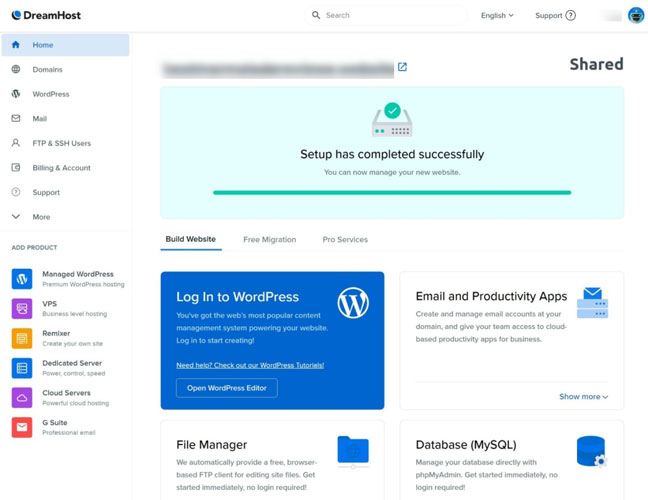This screenshot has height=500, width=648.
Task: Click the Home sidebar label
Action: pos(43,45)
